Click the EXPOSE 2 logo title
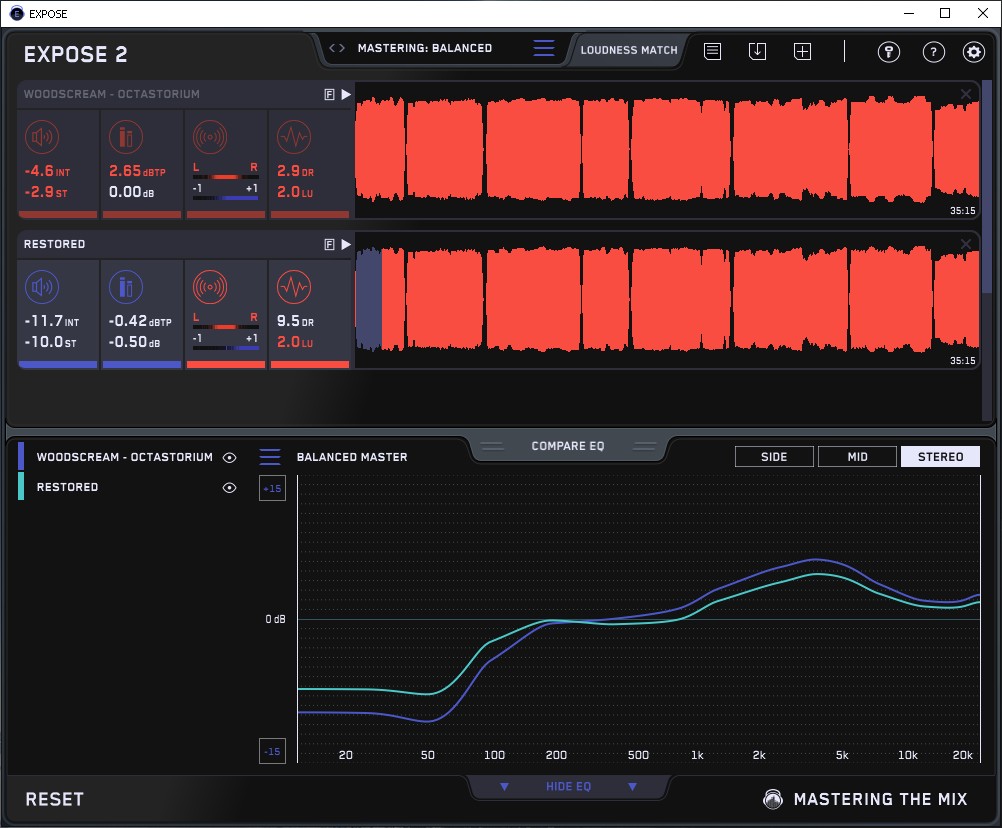The height and width of the screenshot is (828, 1002). click(75, 54)
